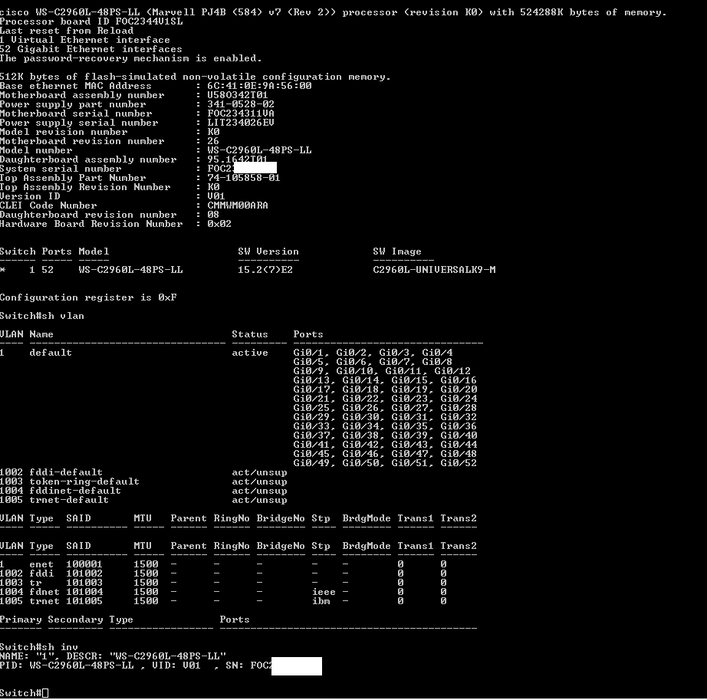Select motherboard serial number FOC234311VA

click(x=240, y=114)
